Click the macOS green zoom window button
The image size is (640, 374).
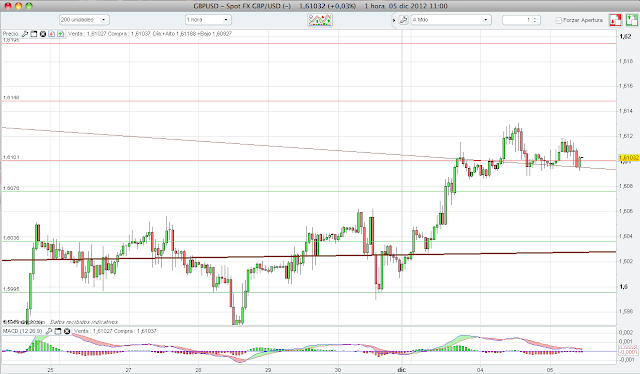[x=29, y=6]
